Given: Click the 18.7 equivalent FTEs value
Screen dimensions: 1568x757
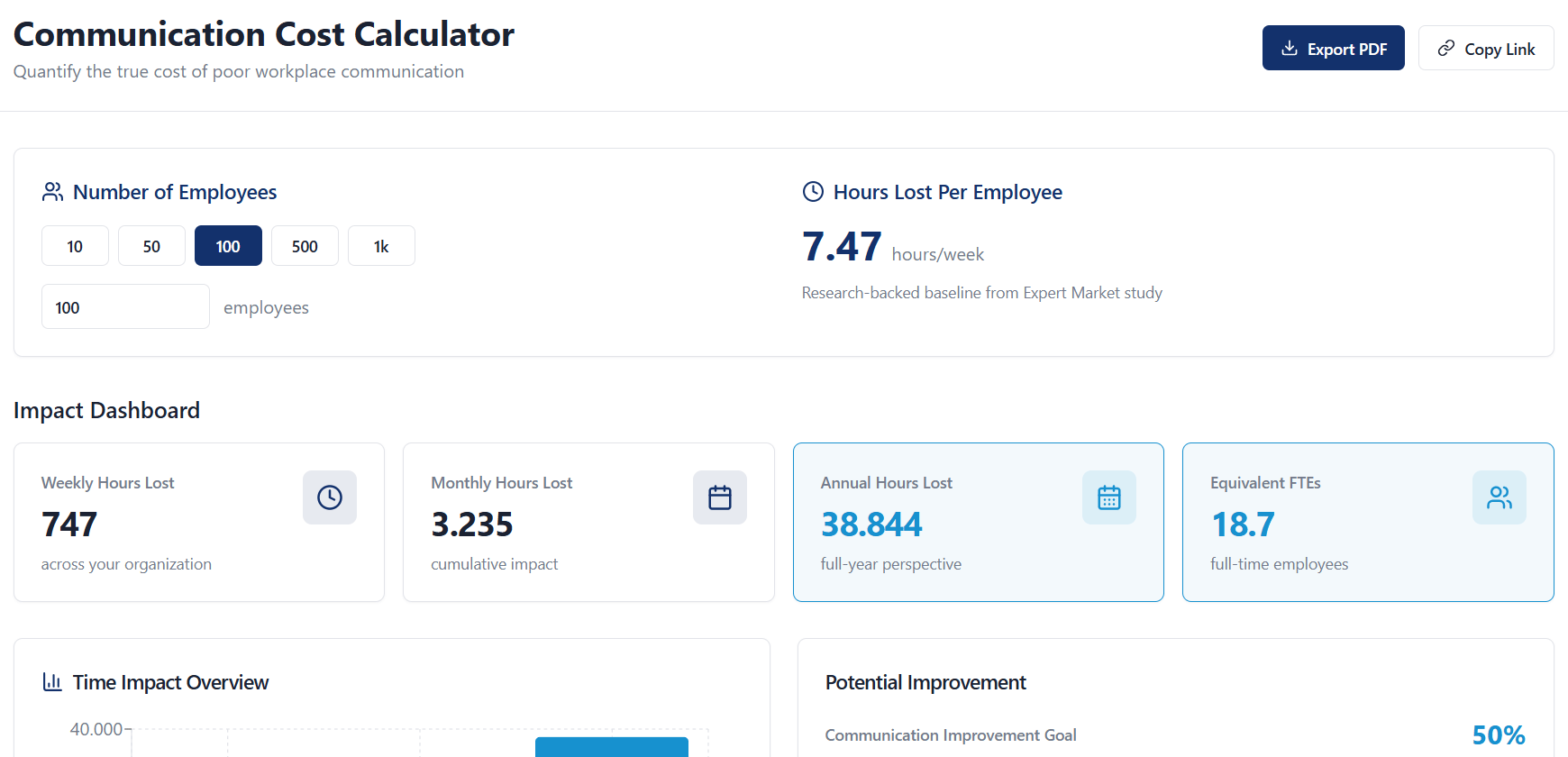Looking at the screenshot, I should pyautogui.click(x=1243, y=524).
